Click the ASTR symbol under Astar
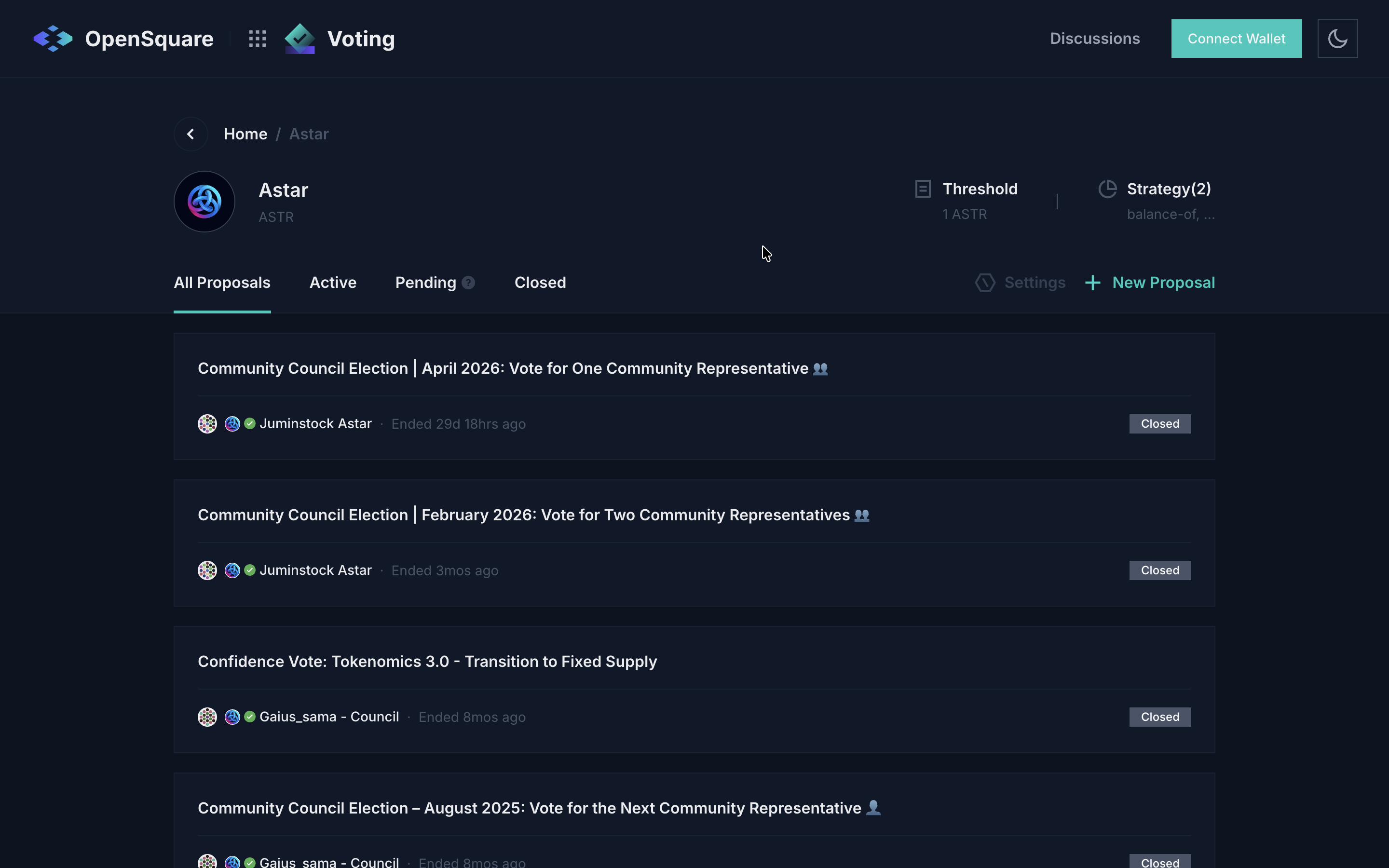Image resolution: width=1389 pixels, height=868 pixels. click(276, 217)
